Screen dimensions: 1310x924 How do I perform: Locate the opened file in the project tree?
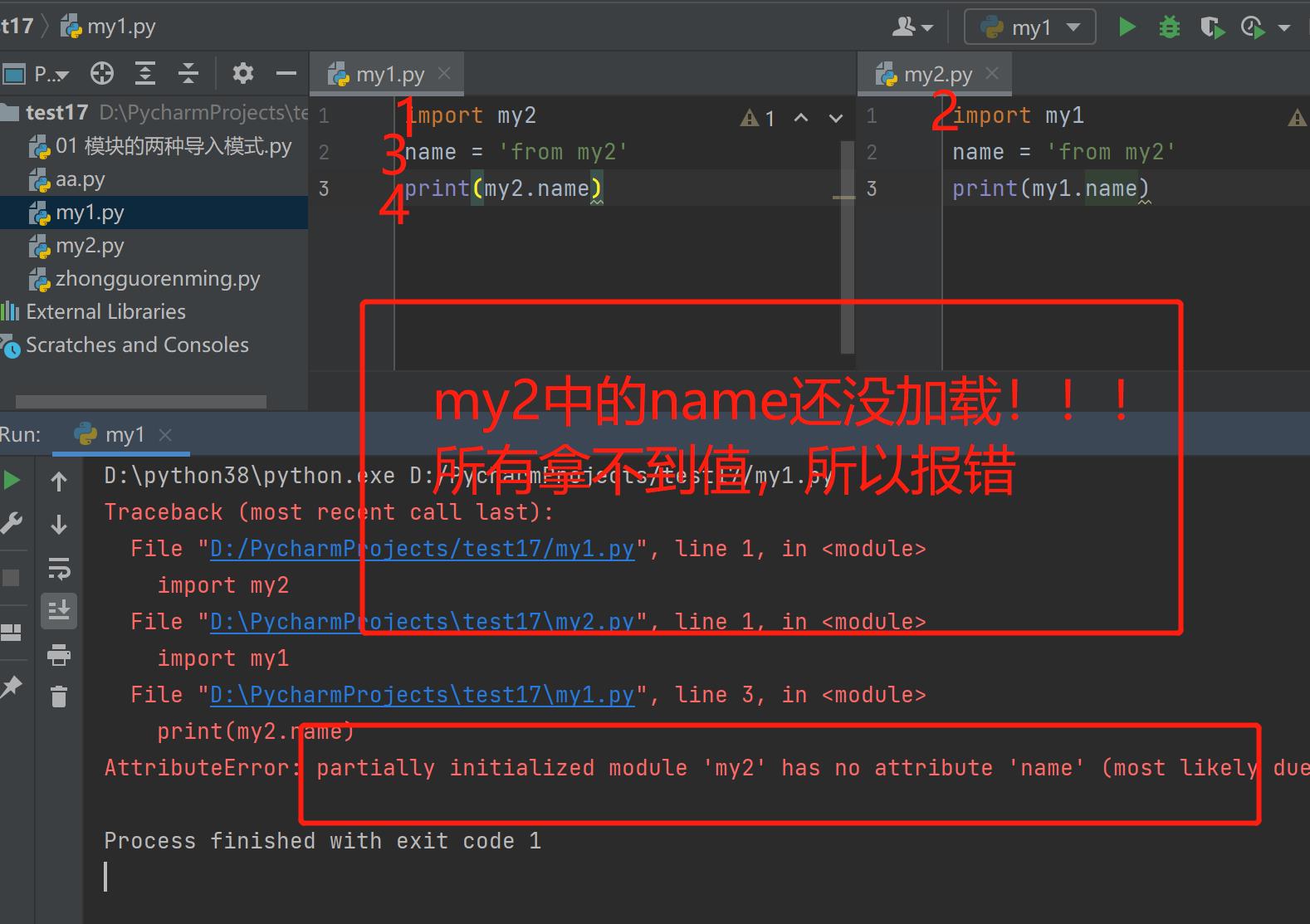tap(102, 74)
